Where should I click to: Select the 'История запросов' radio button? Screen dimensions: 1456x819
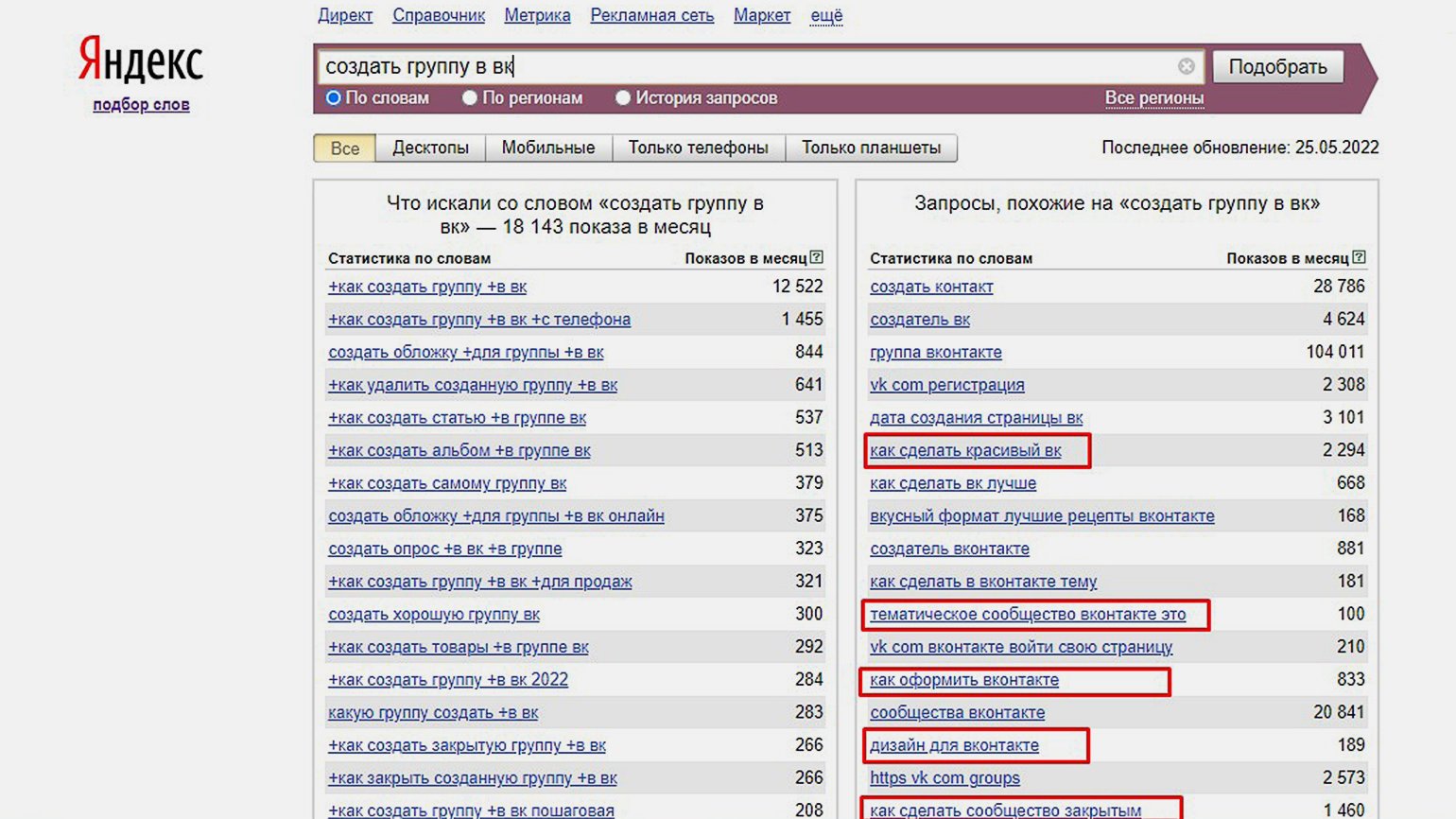(622, 97)
